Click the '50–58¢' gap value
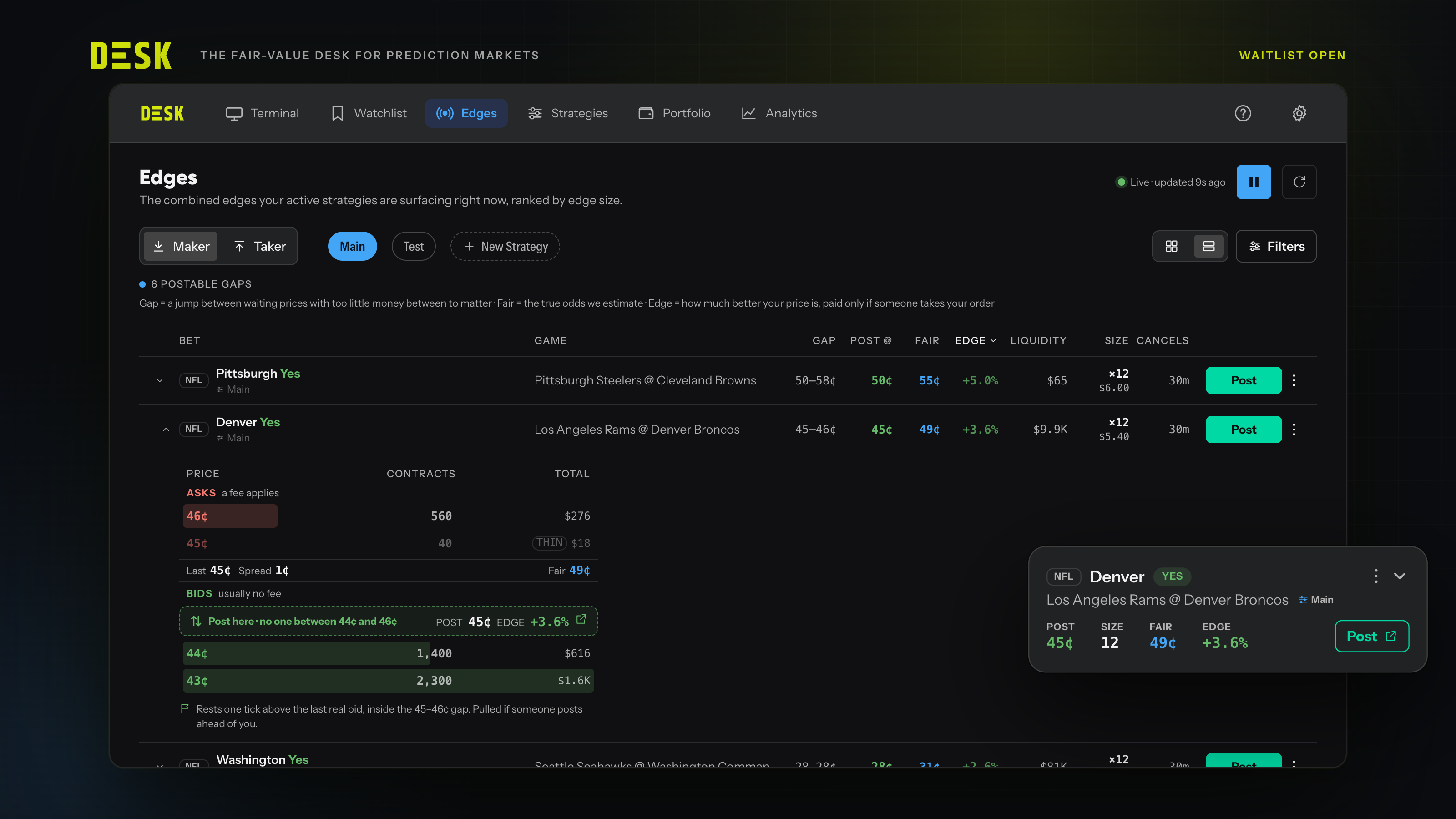Screen dimensions: 1456x819 (815, 380)
